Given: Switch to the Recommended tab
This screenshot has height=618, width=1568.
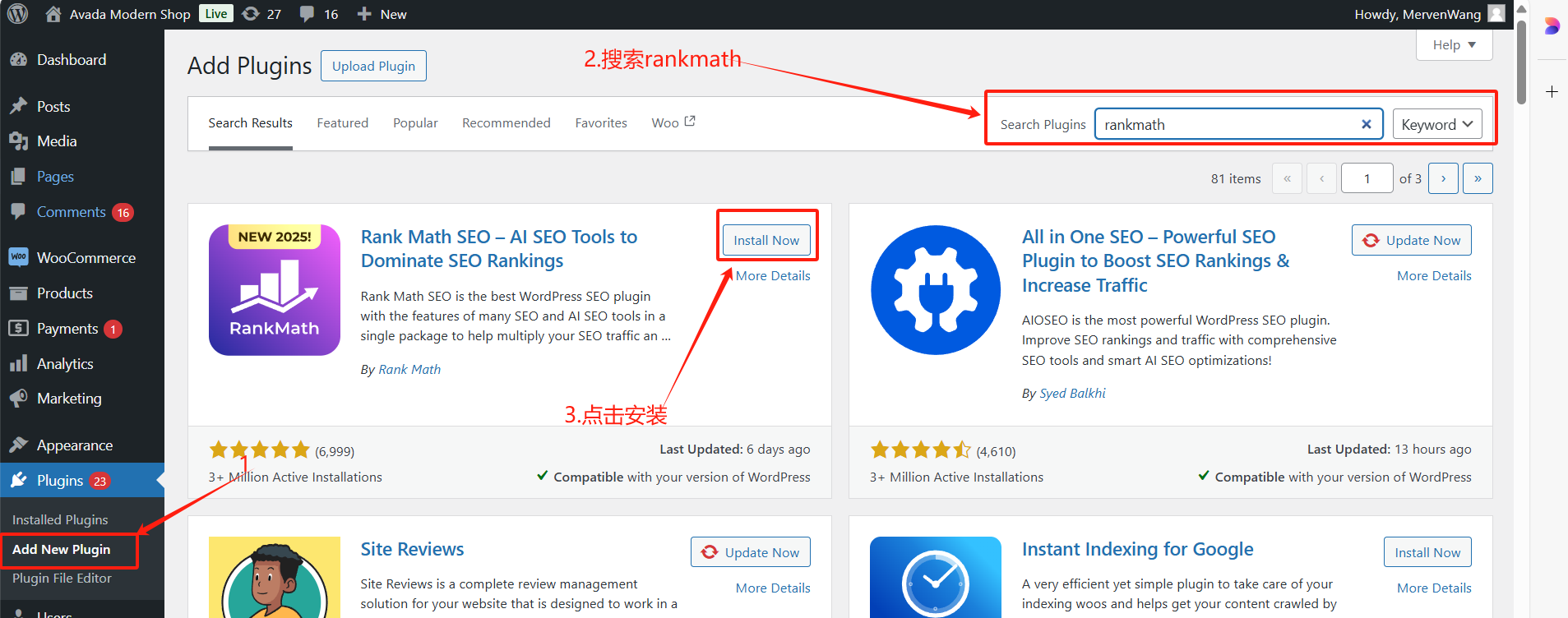Looking at the screenshot, I should click(506, 122).
